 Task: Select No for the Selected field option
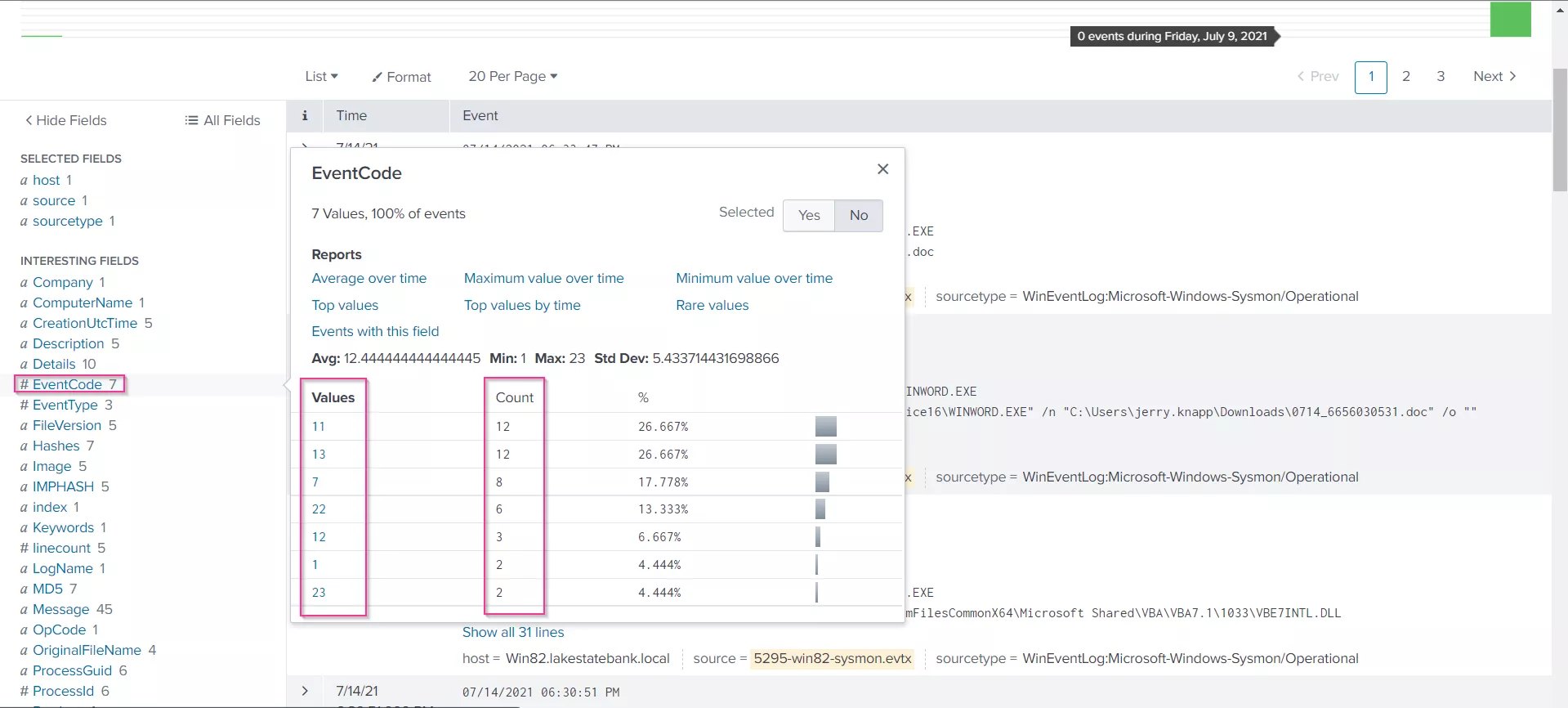[859, 215]
